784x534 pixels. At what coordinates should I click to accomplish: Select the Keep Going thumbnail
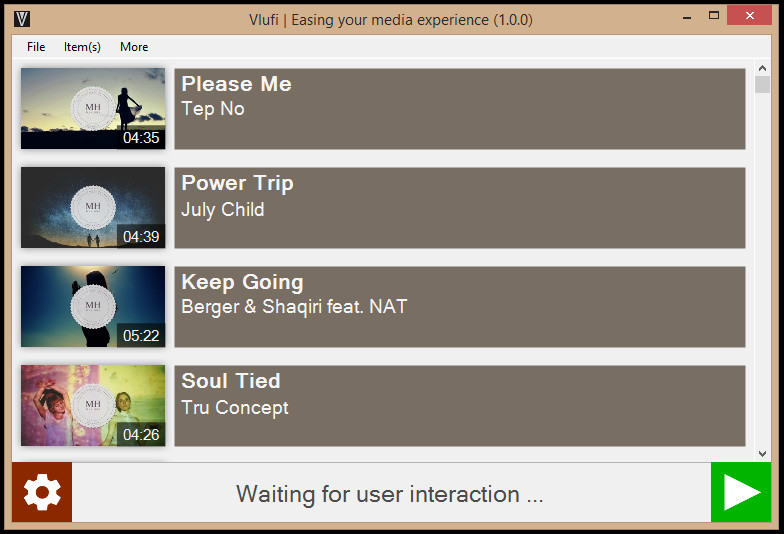(93, 306)
